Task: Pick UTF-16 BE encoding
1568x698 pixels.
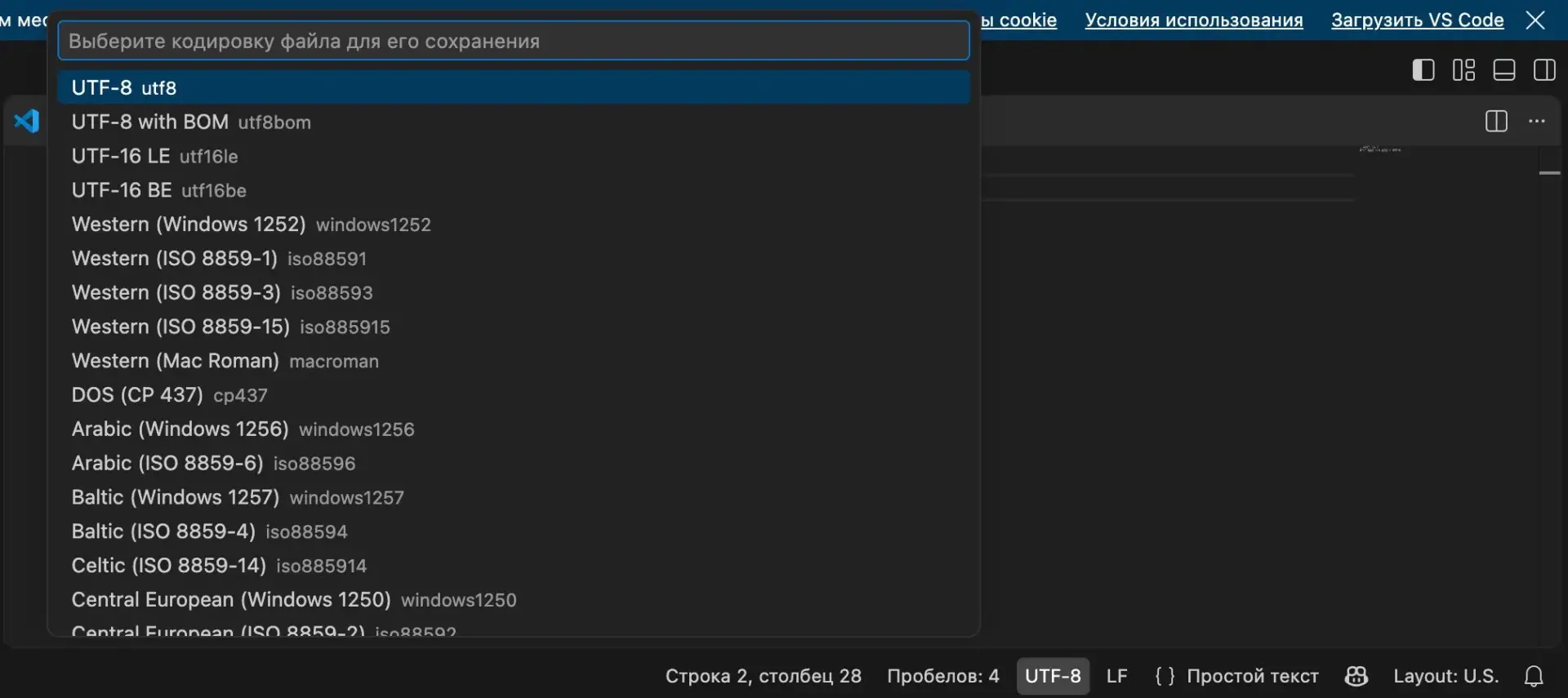Action: 514,190
